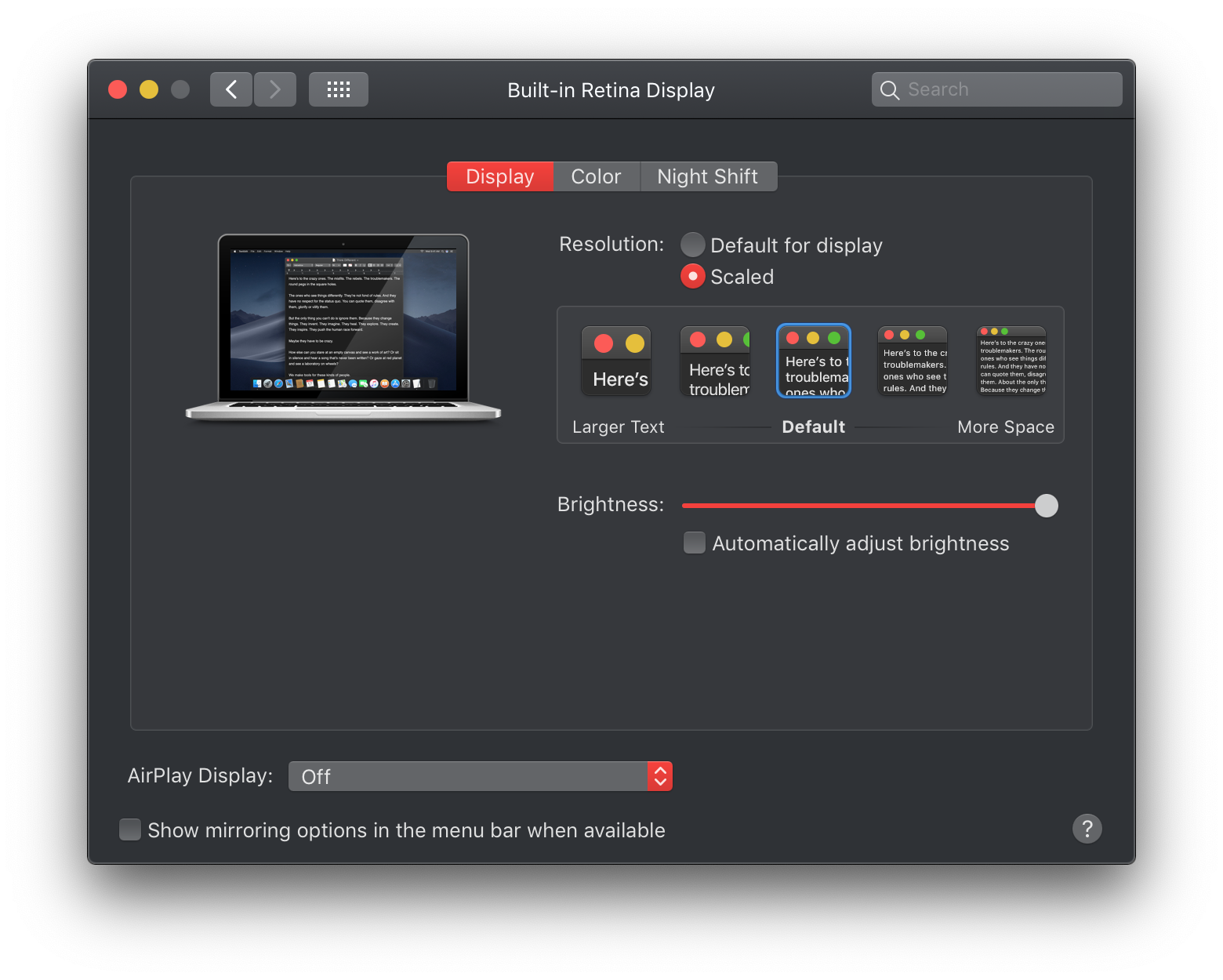Open help via the question mark button
This screenshot has width=1223, height=980.
point(1087,829)
